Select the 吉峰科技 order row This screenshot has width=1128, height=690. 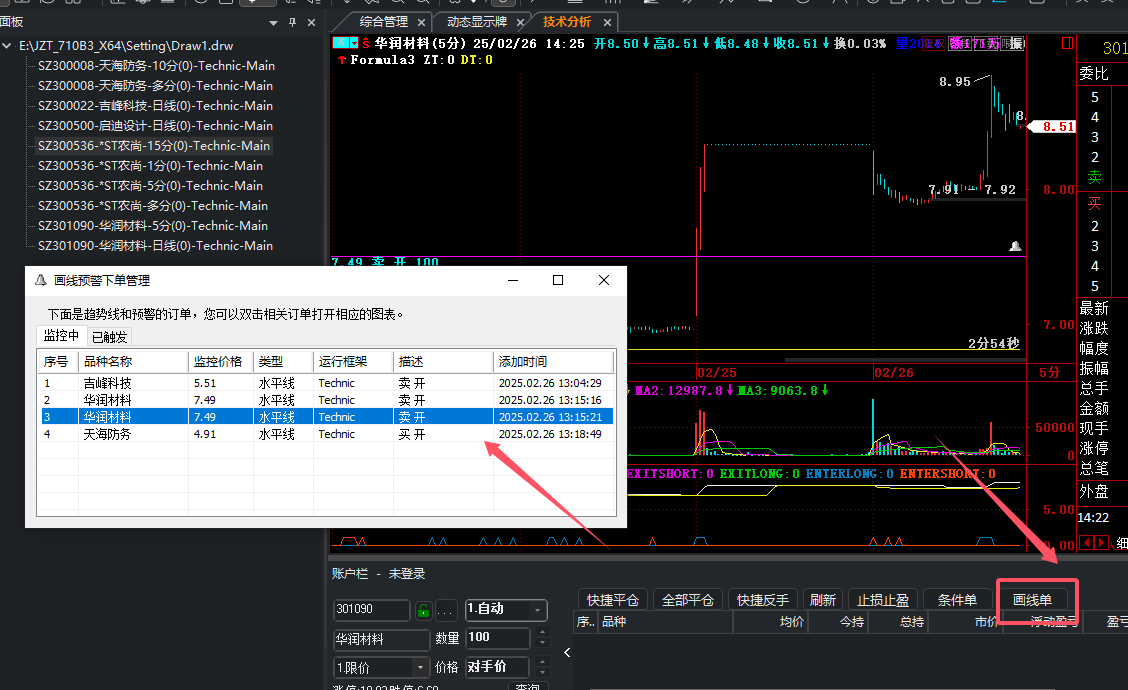tap(326, 383)
